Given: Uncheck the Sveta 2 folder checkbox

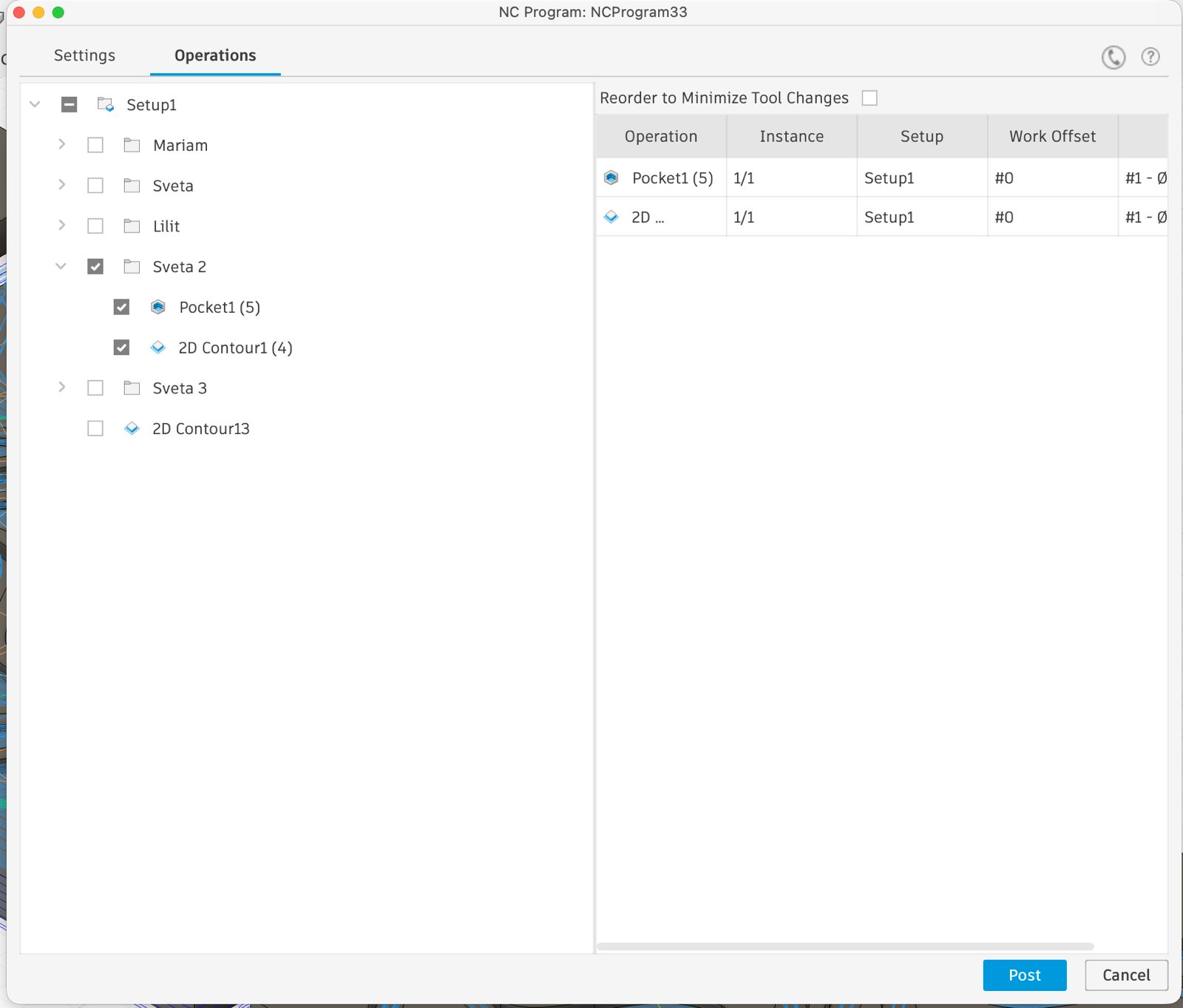Looking at the screenshot, I should (95, 267).
